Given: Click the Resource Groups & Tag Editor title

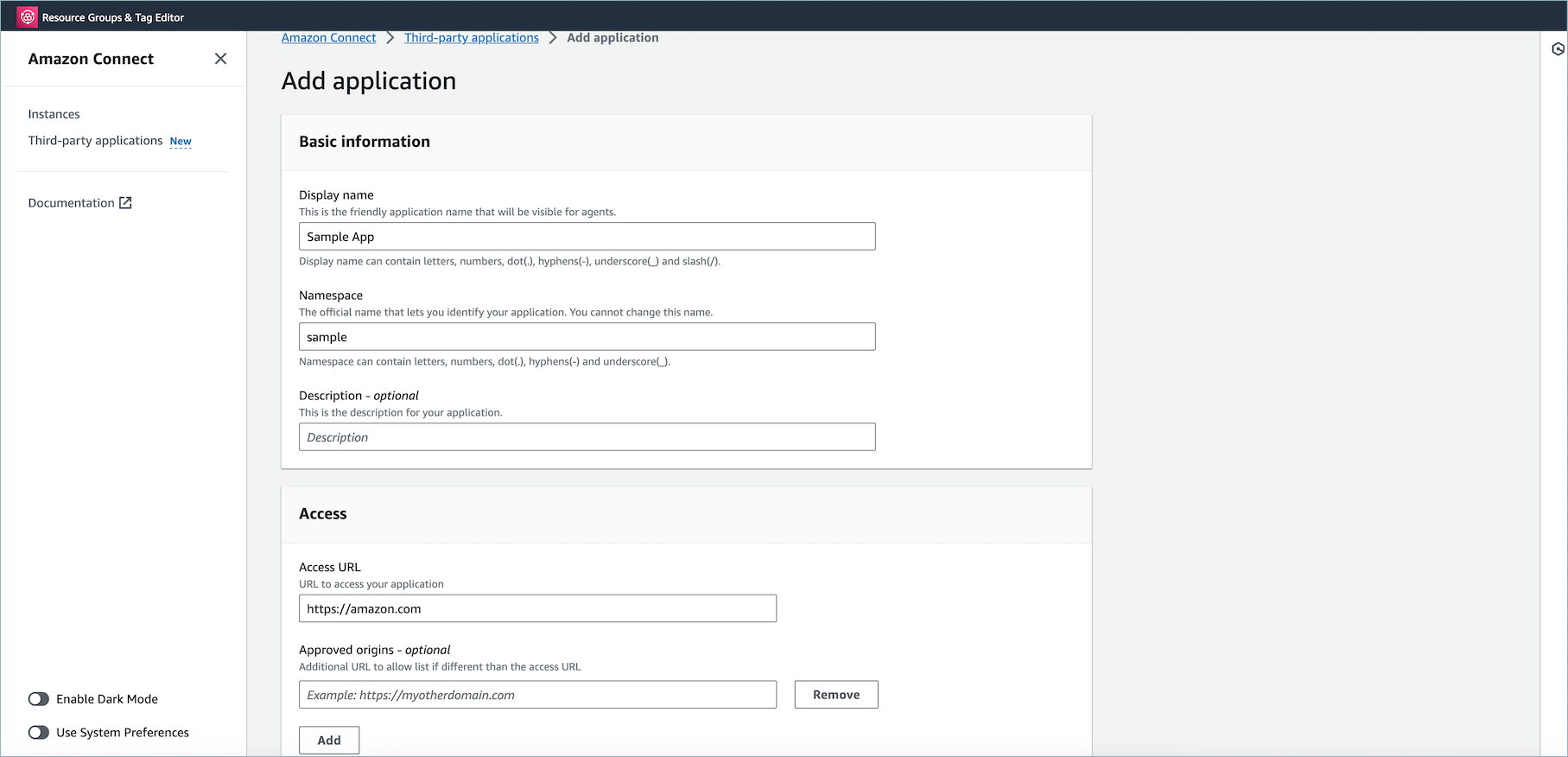Looking at the screenshot, I should click(x=113, y=17).
